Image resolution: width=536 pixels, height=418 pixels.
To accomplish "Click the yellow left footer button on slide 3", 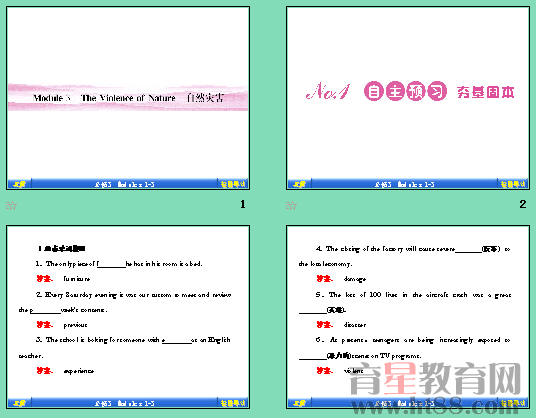I will coord(19,403).
